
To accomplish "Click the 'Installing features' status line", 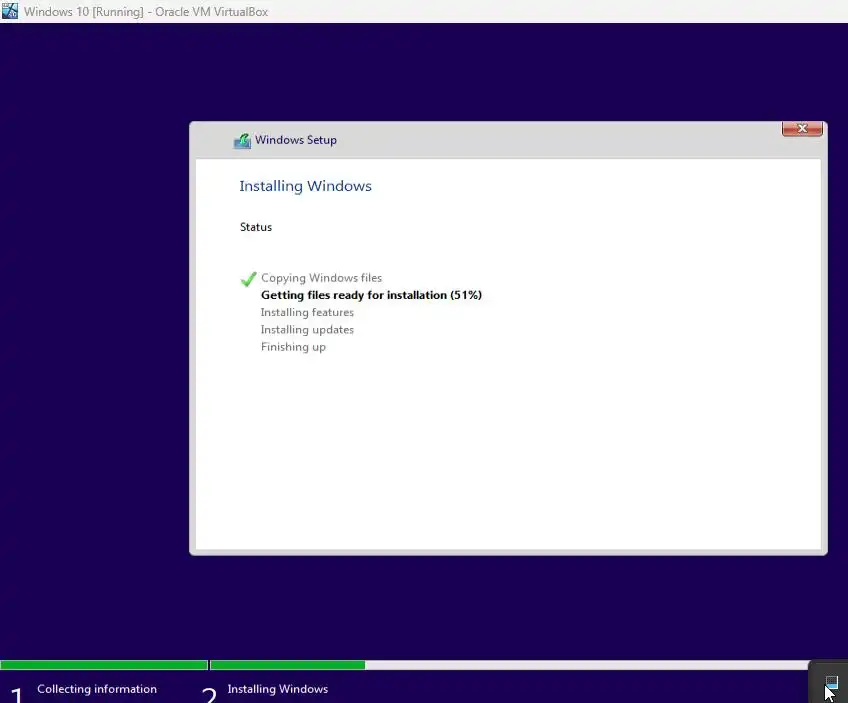I will [307, 313].
